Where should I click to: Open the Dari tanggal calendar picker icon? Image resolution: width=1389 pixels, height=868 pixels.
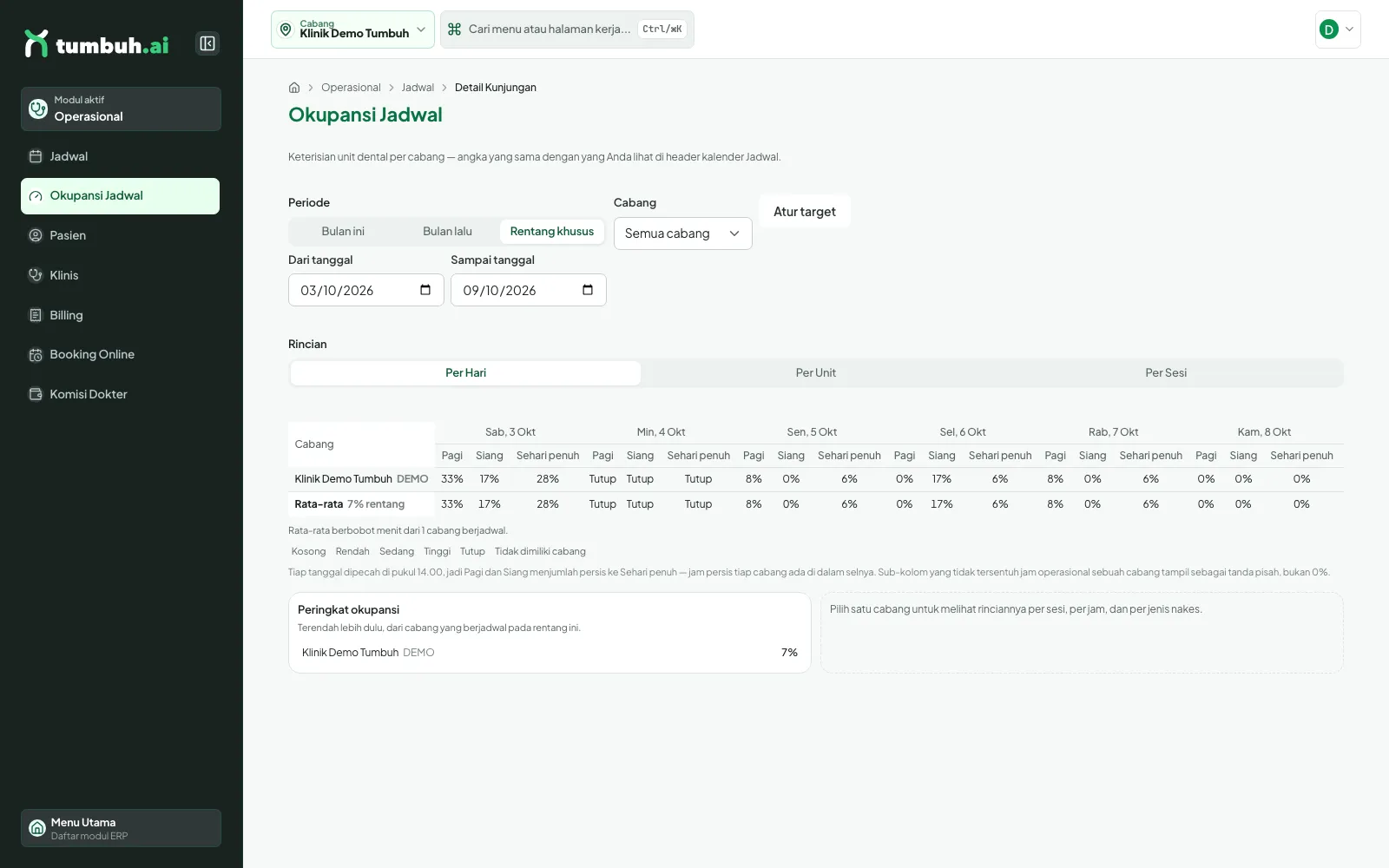[x=425, y=290]
